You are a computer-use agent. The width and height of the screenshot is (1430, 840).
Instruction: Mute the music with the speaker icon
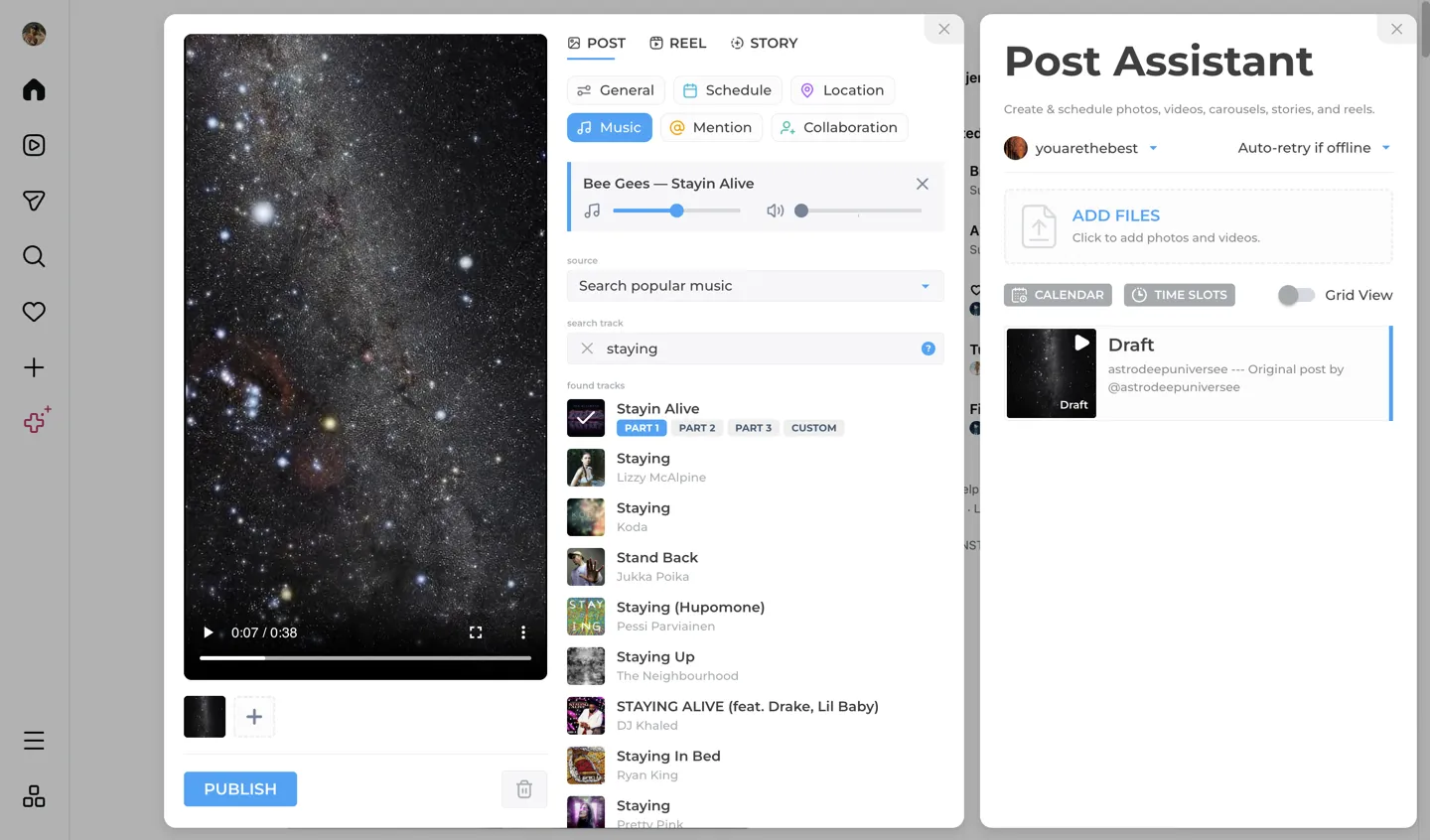(775, 210)
